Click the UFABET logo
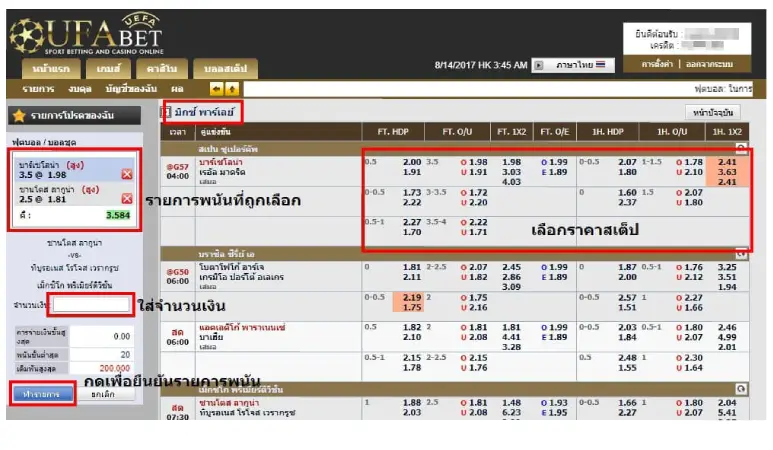 point(87,34)
